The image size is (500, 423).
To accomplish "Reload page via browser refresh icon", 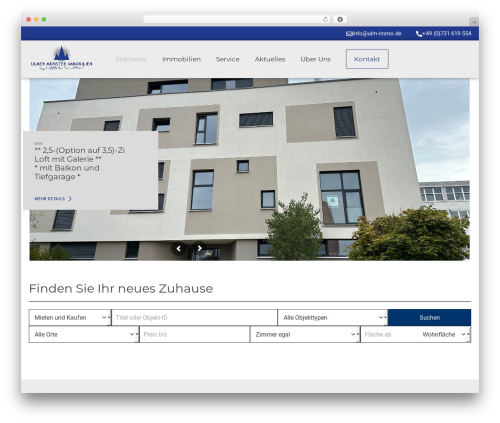I will [x=325, y=19].
